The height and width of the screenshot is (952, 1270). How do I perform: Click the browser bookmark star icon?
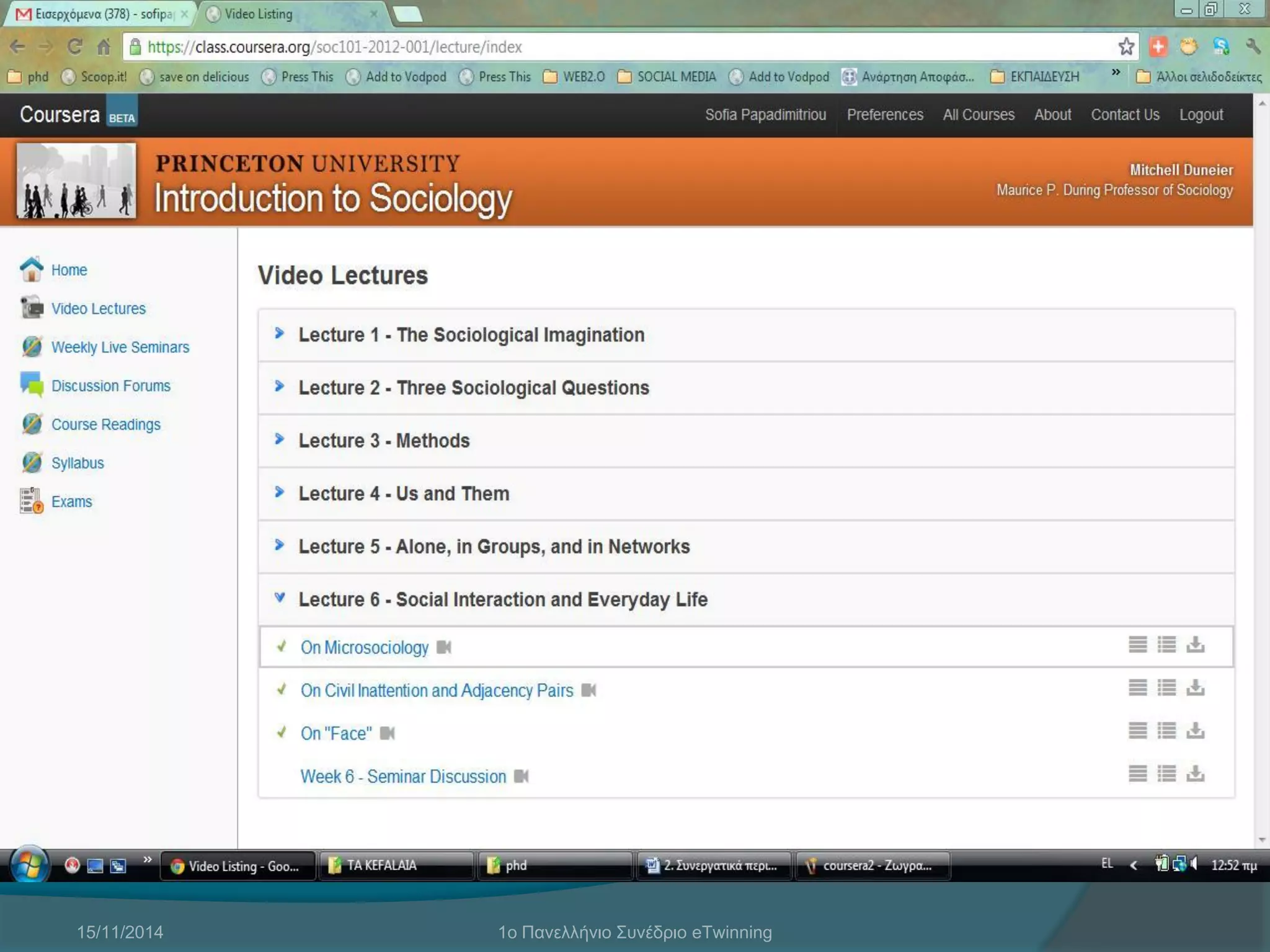[1126, 46]
